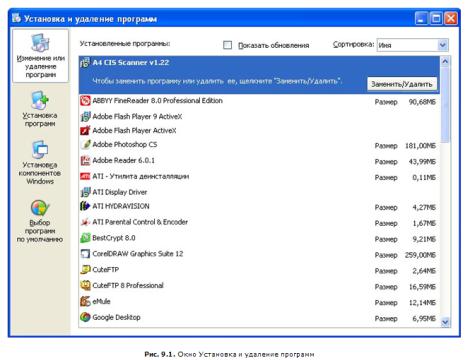
Task: Select CuteFTP 8 Professional entry
Action: [x=259, y=286]
